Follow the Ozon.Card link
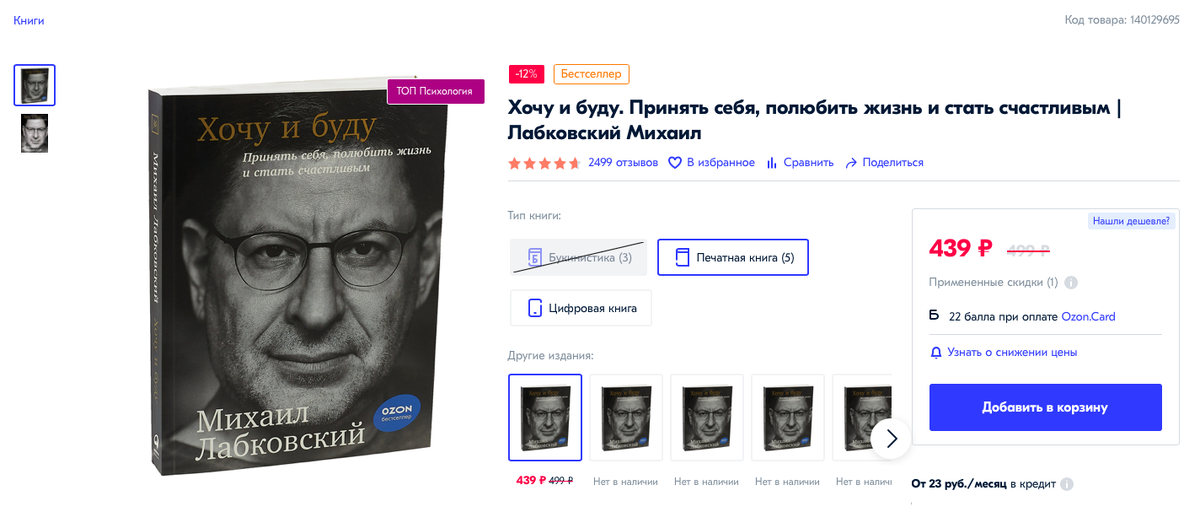 pos(1088,316)
